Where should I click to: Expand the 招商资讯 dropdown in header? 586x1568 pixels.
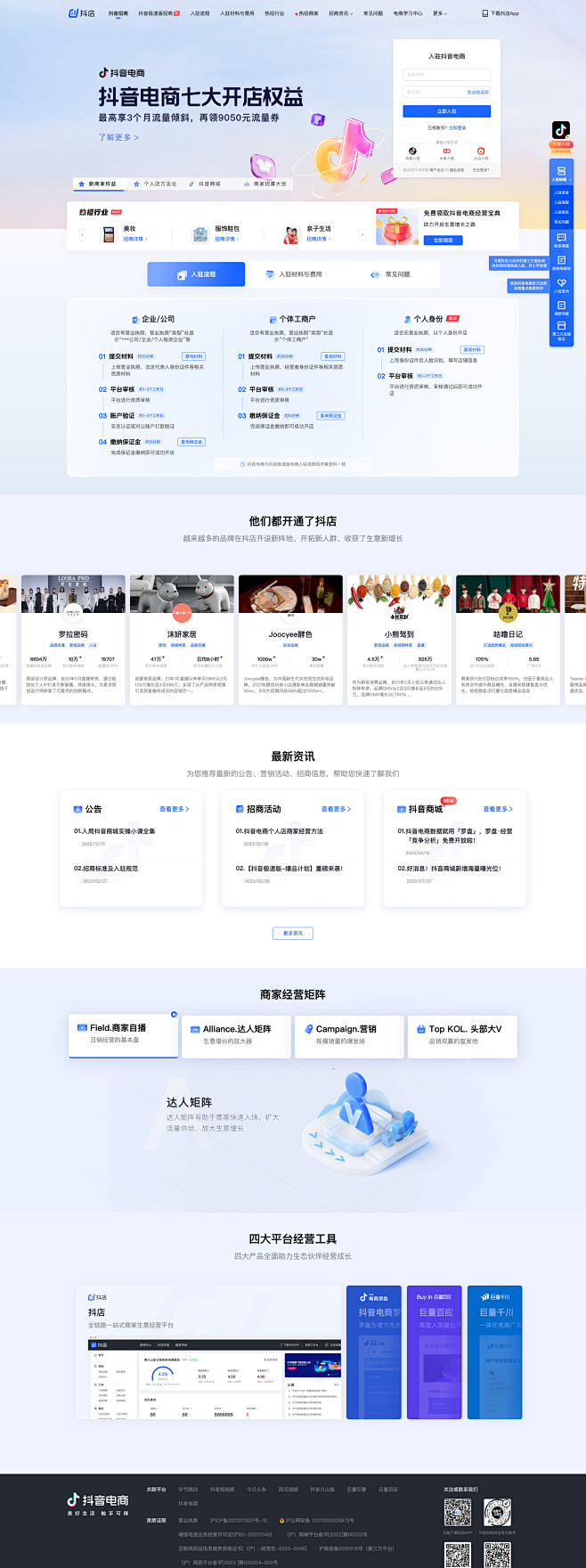(340, 13)
